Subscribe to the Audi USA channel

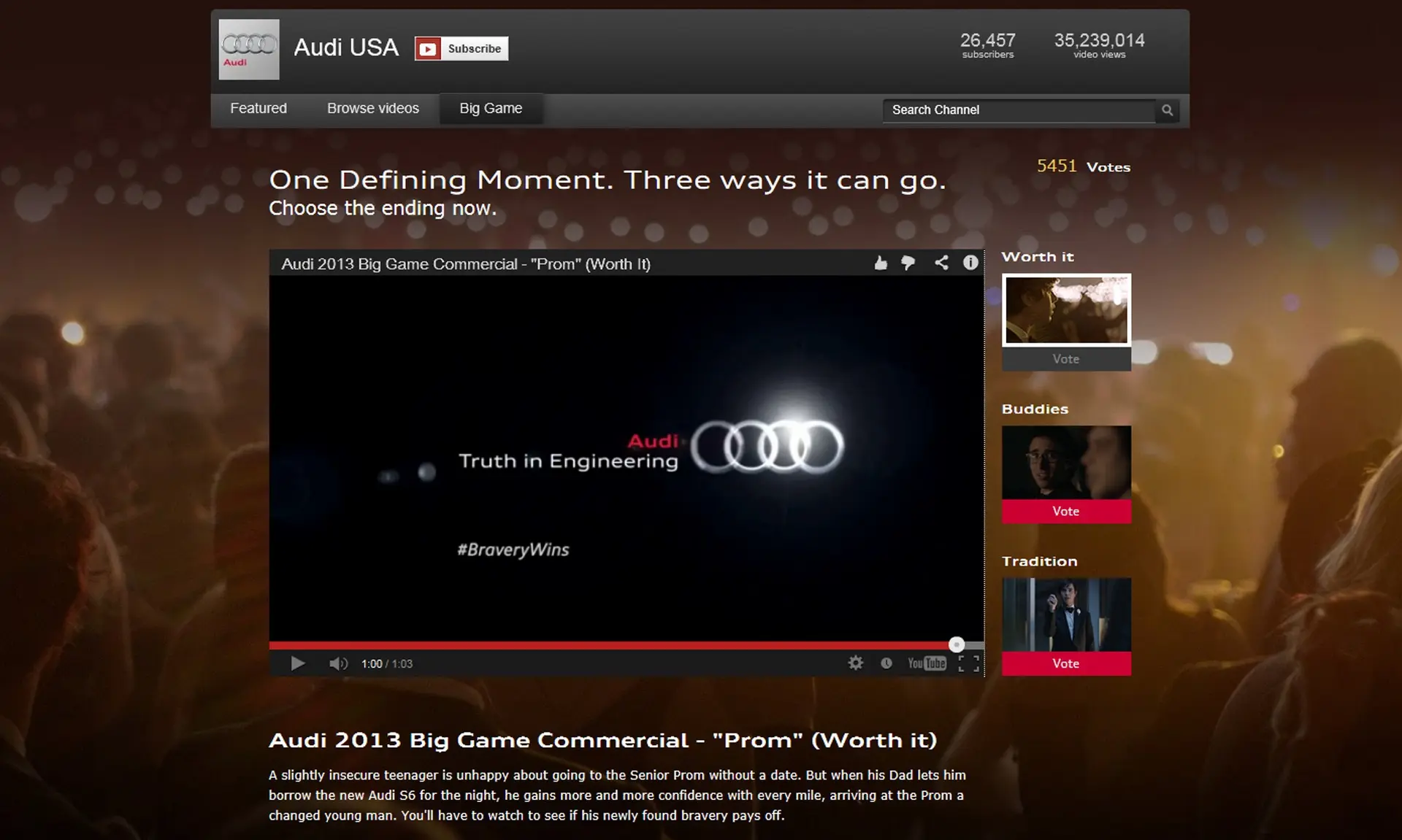coord(461,49)
